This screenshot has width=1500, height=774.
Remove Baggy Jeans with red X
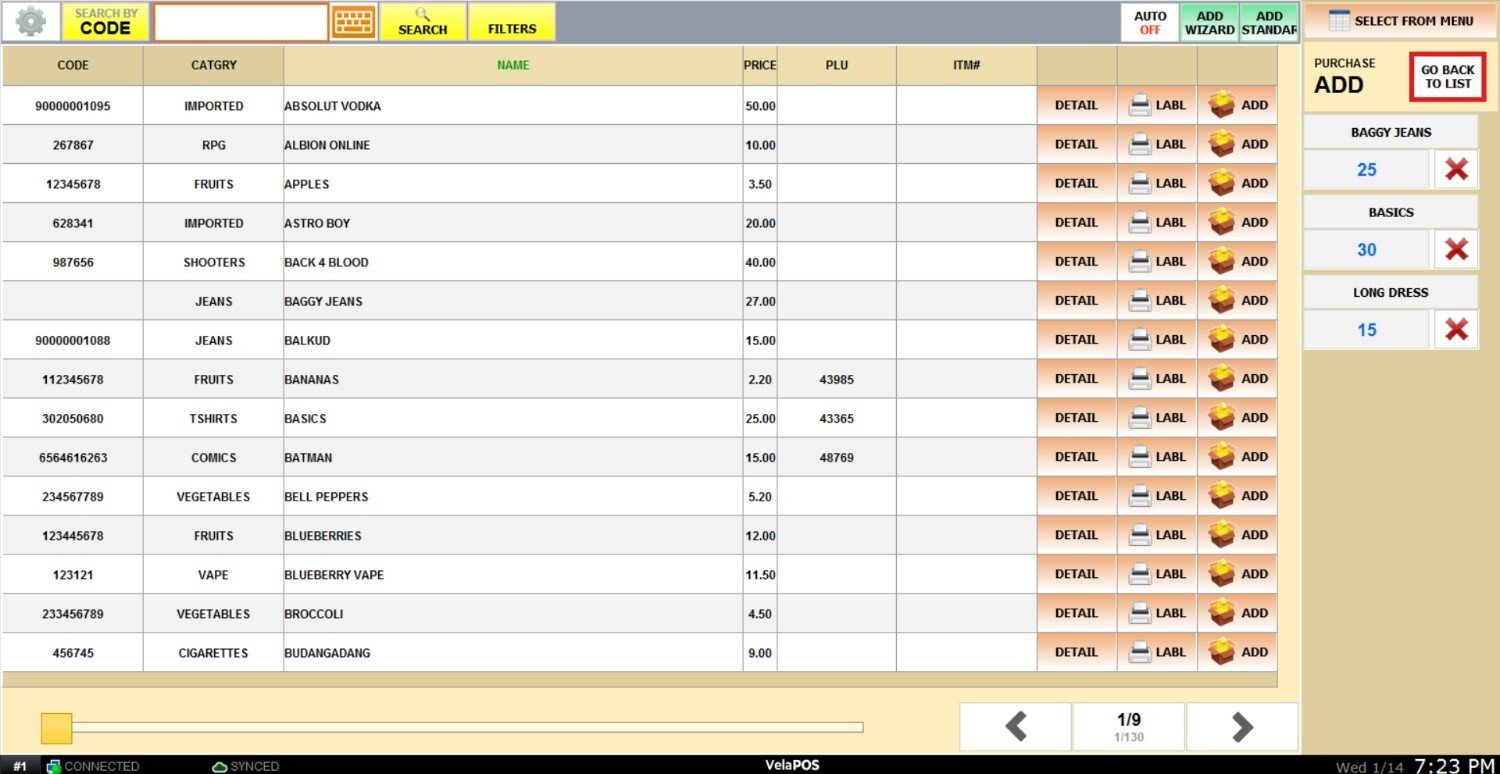point(1456,170)
